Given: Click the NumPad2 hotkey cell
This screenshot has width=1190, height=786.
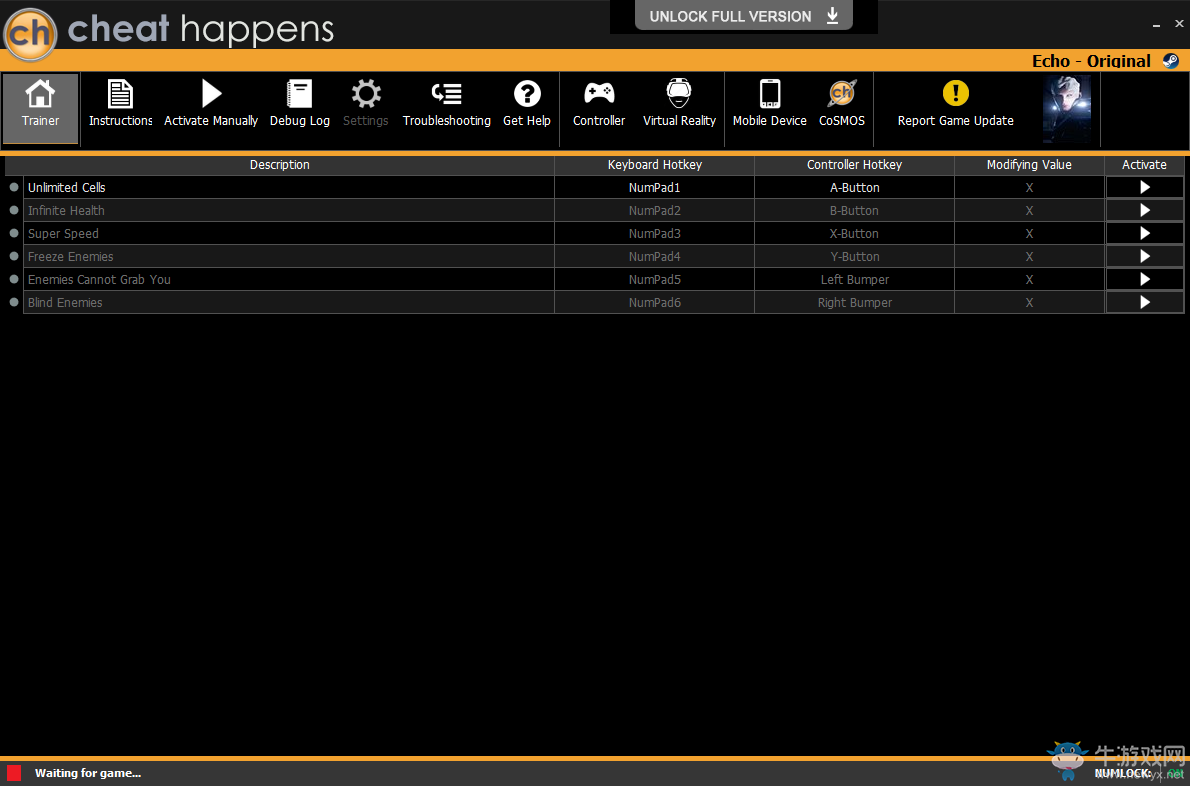Looking at the screenshot, I should coord(655,210).
